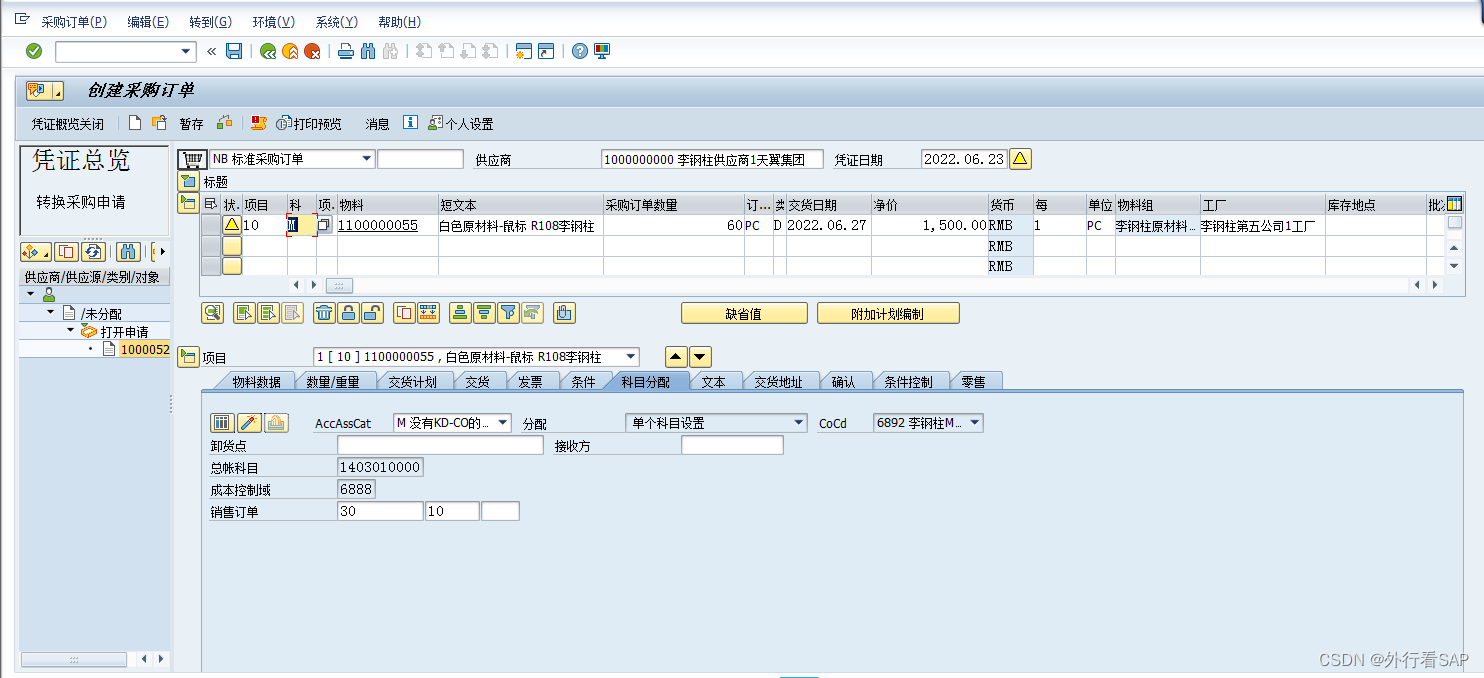Click the 缺省值 button
Image resolution: width=1484 pixels, height=678 pixels.
click(744, 312)
